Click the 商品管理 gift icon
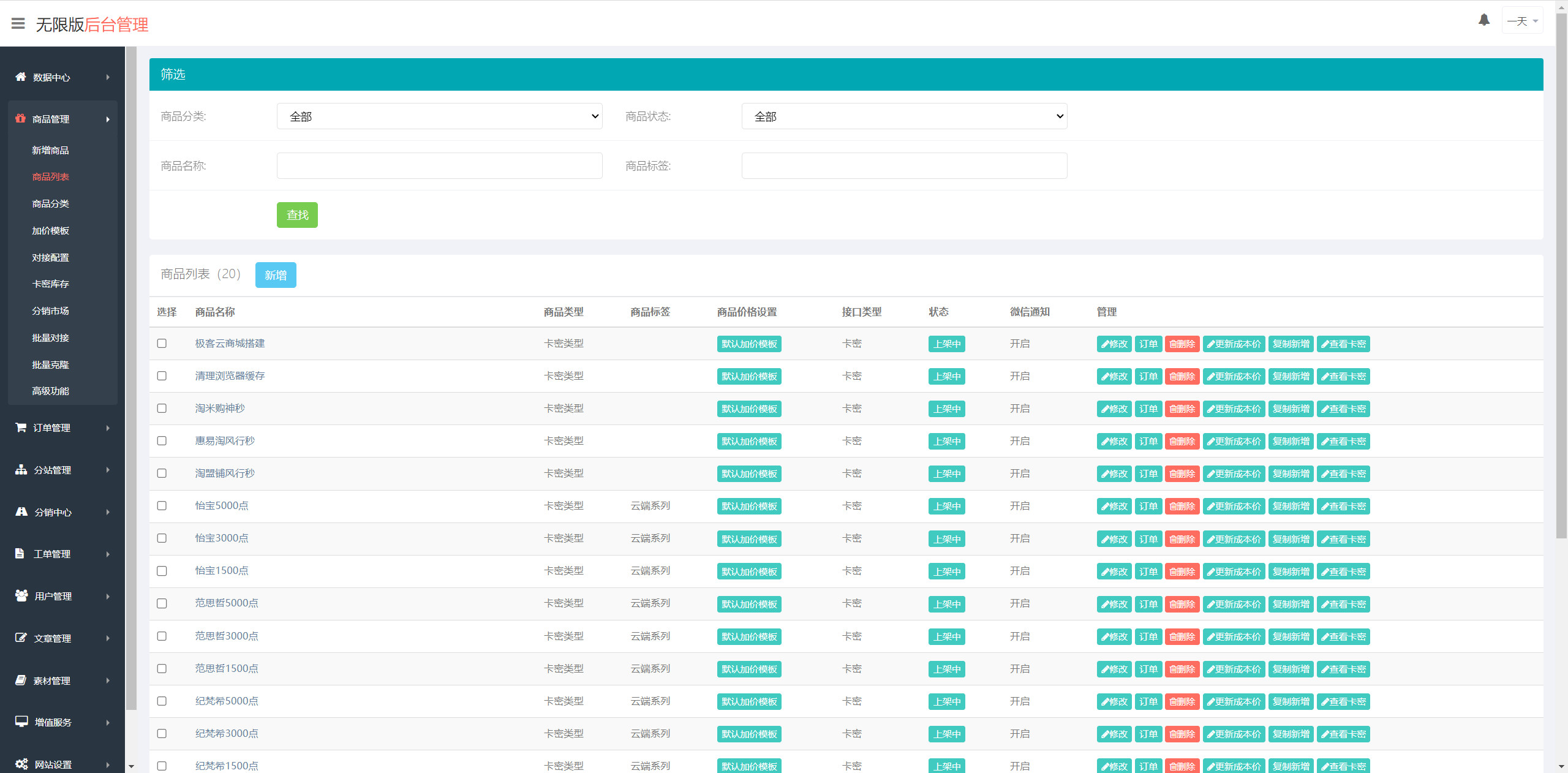This screenshot has height=773, width=1568. point(21,118)
